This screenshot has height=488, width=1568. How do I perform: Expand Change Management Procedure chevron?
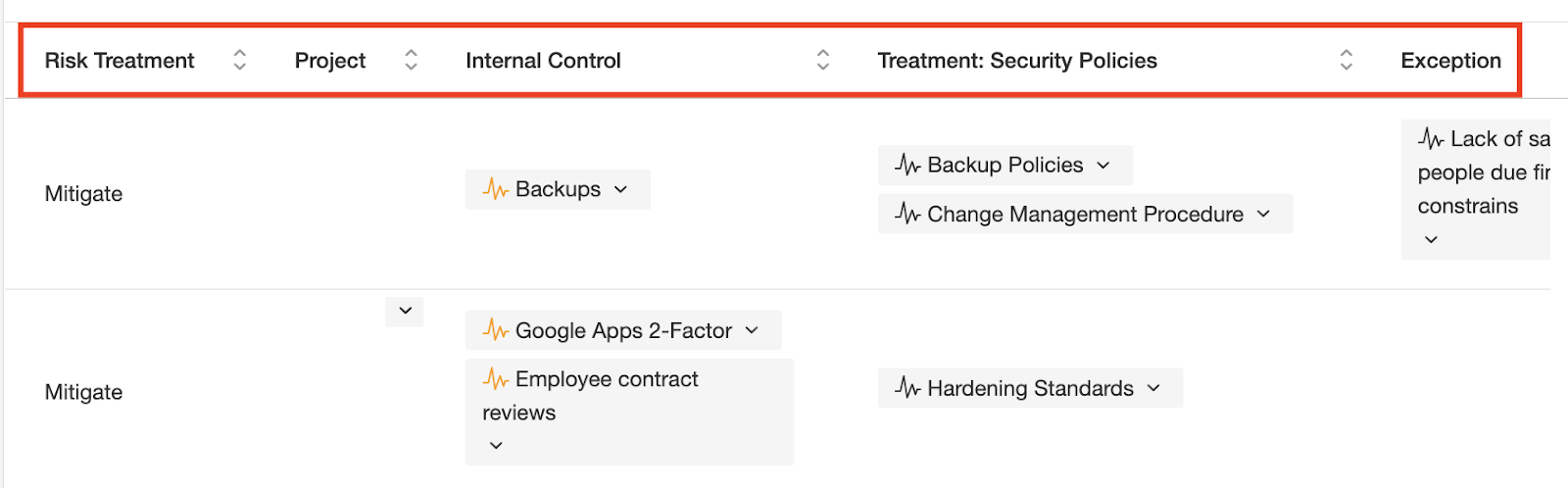(x=1263, y=214)
